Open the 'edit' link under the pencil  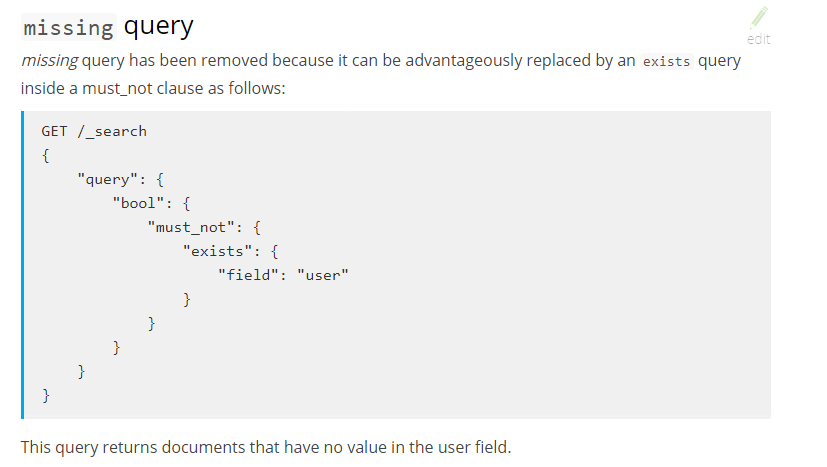coord(758,39)
